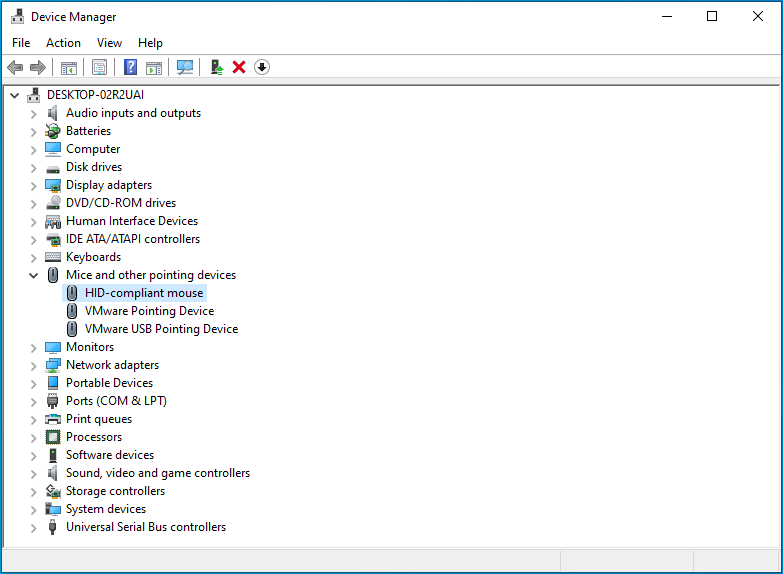Select VMware Pointing Device entry
Screen dimensions: 783x574
(149, 311)
